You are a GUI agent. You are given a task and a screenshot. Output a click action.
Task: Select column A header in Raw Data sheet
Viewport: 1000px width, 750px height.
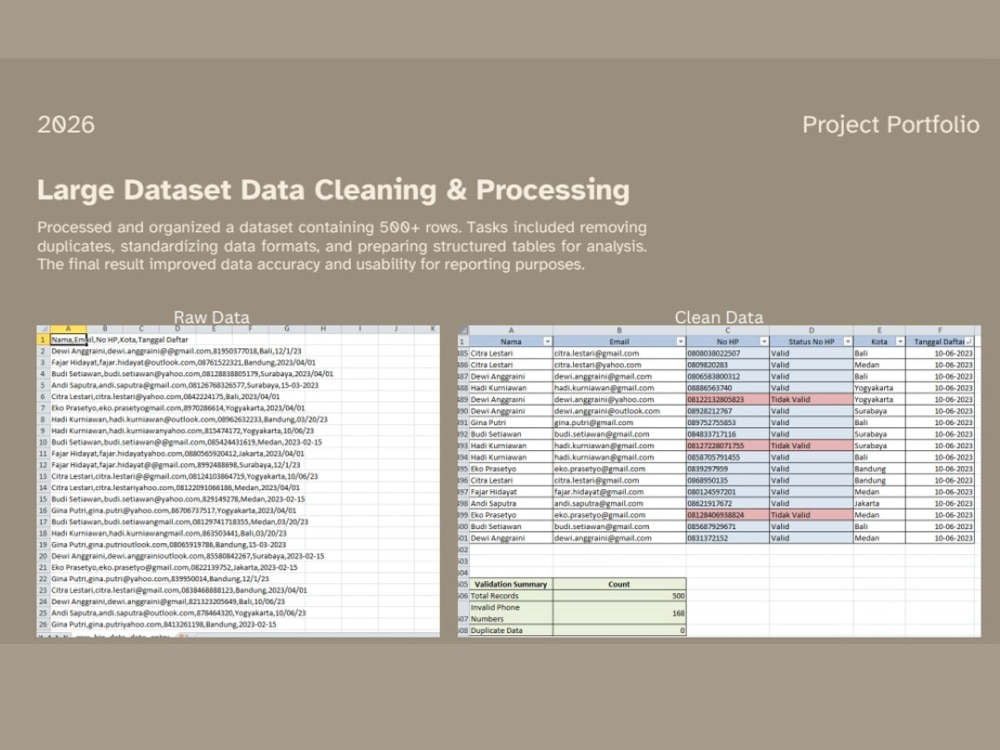click(x=68, y=329)
